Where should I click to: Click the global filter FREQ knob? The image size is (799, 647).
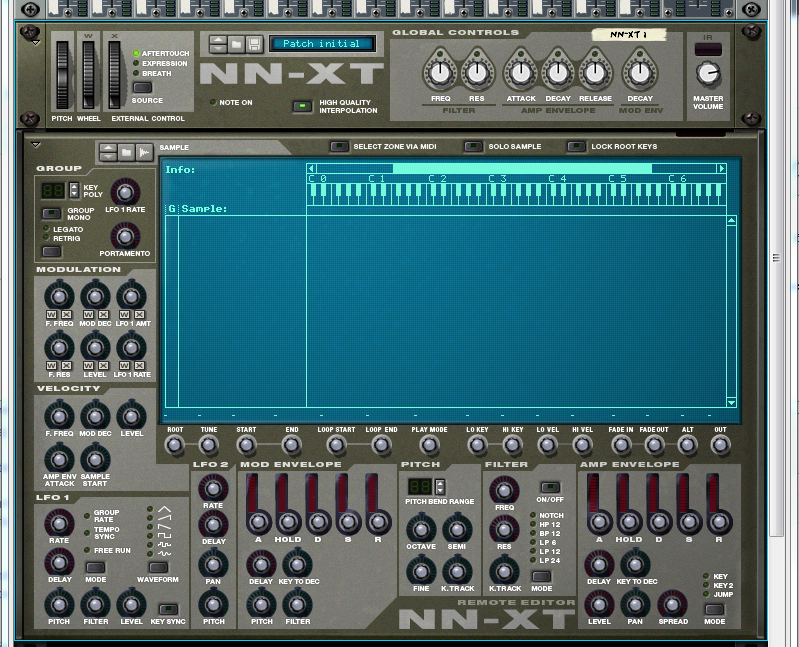[440, 73]
